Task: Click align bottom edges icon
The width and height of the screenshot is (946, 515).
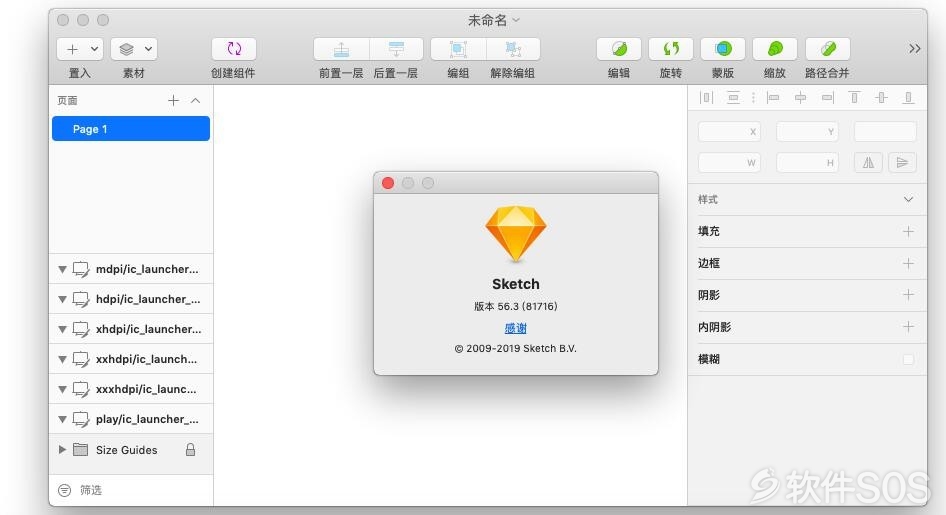Action: [x=908, y=98]
